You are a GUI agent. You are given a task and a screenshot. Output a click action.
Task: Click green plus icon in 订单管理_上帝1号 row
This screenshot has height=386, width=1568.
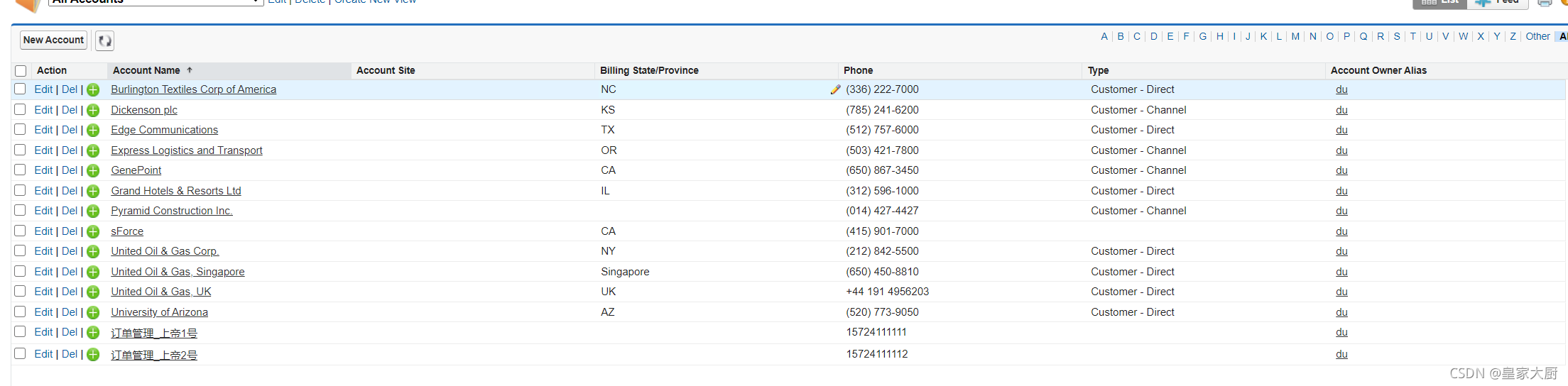pyautogui.click(x=93, y=333)
